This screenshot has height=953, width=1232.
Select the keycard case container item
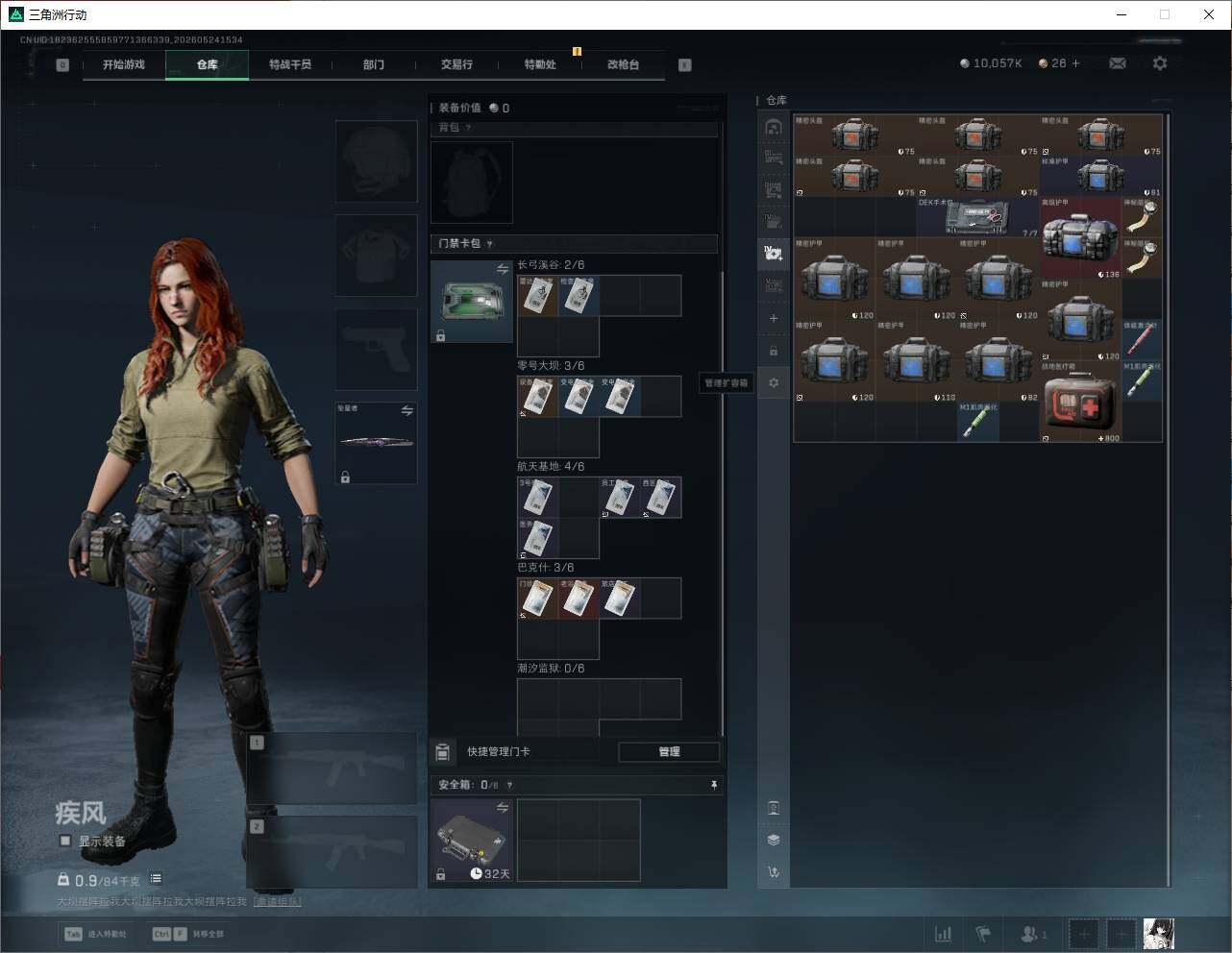coord(472,302)
